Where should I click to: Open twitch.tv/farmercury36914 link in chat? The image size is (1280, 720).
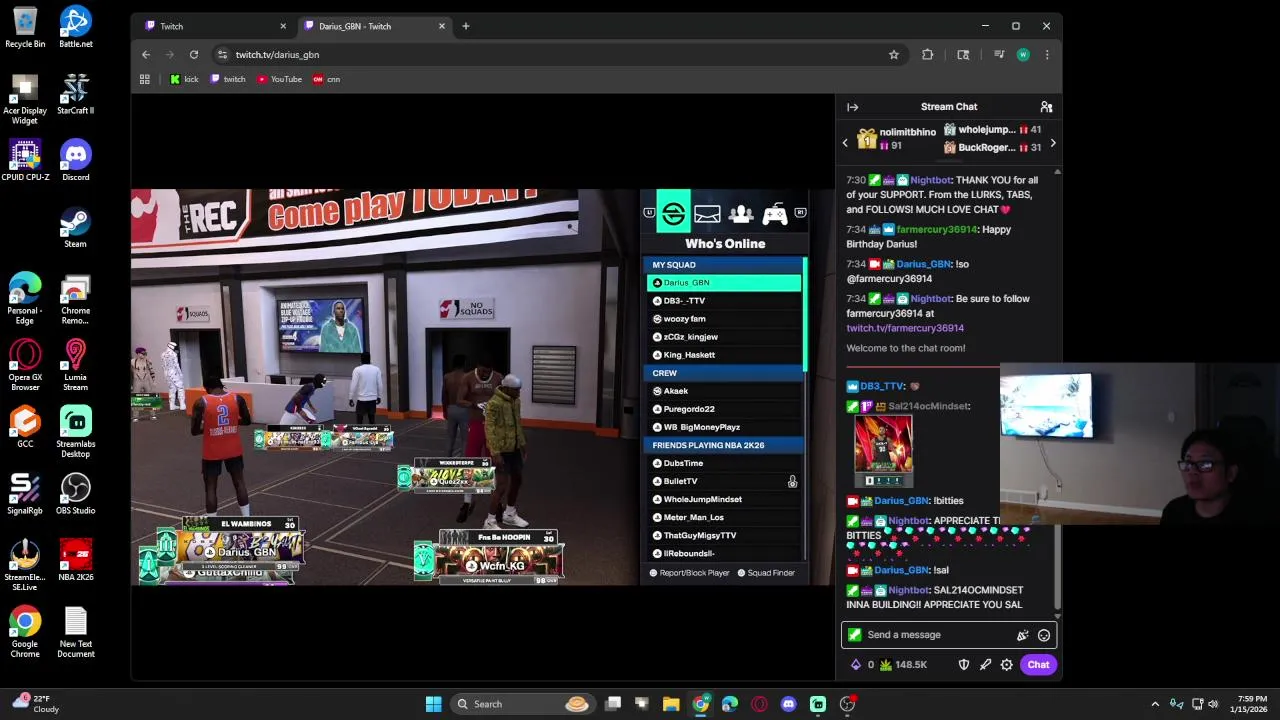point(905,328)
